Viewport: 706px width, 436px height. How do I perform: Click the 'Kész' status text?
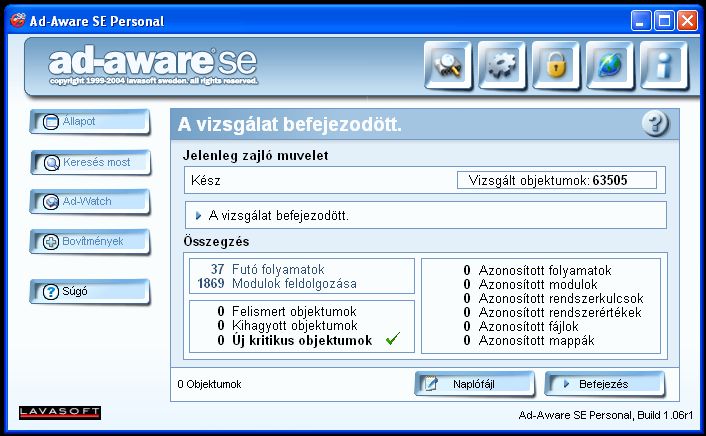click(x=206, y=181)
